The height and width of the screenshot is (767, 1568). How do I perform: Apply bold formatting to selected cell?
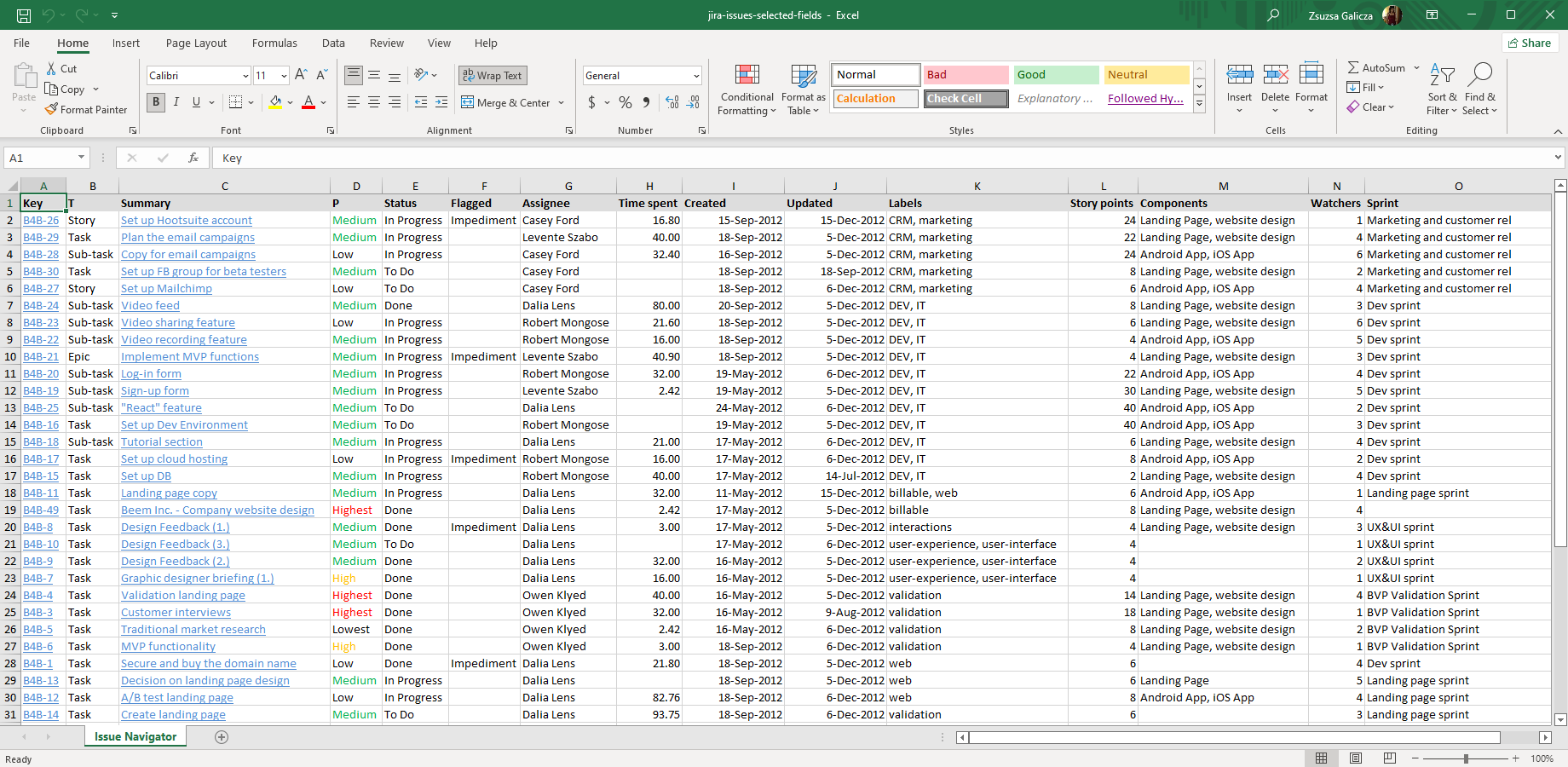pos(155,102)
